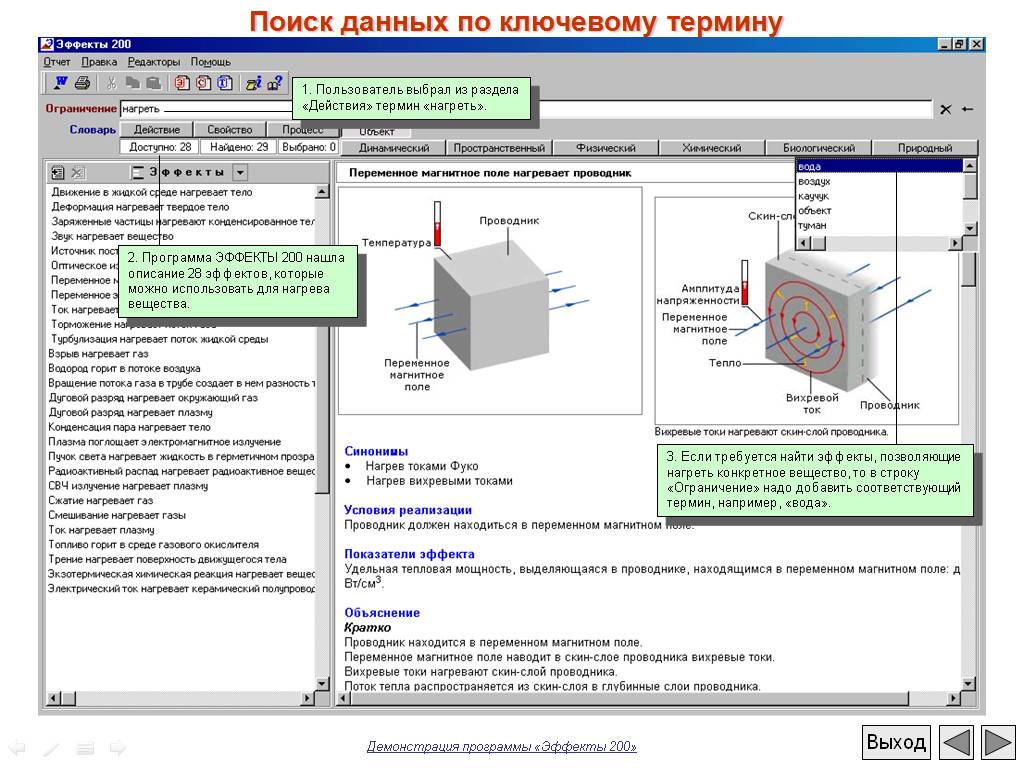Click the help book icon with question mark
Screen dimensions: 1024x768
pyautogui.click(x=275, y=83)
